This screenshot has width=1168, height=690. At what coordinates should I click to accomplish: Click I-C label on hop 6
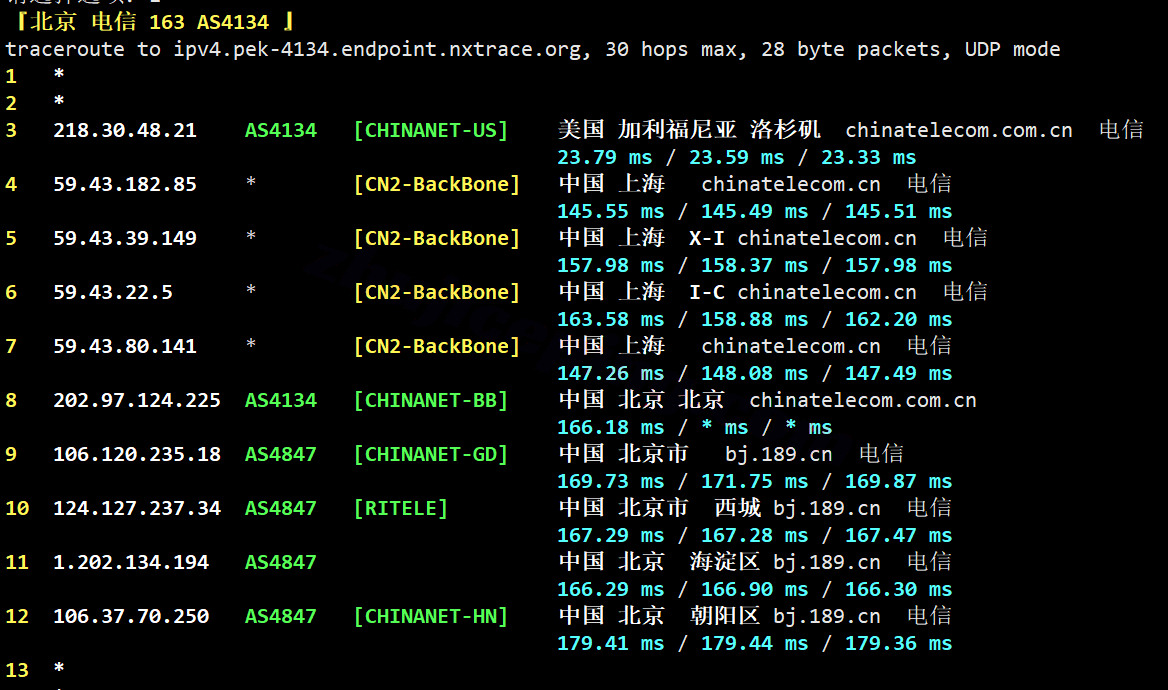point(707,292)
